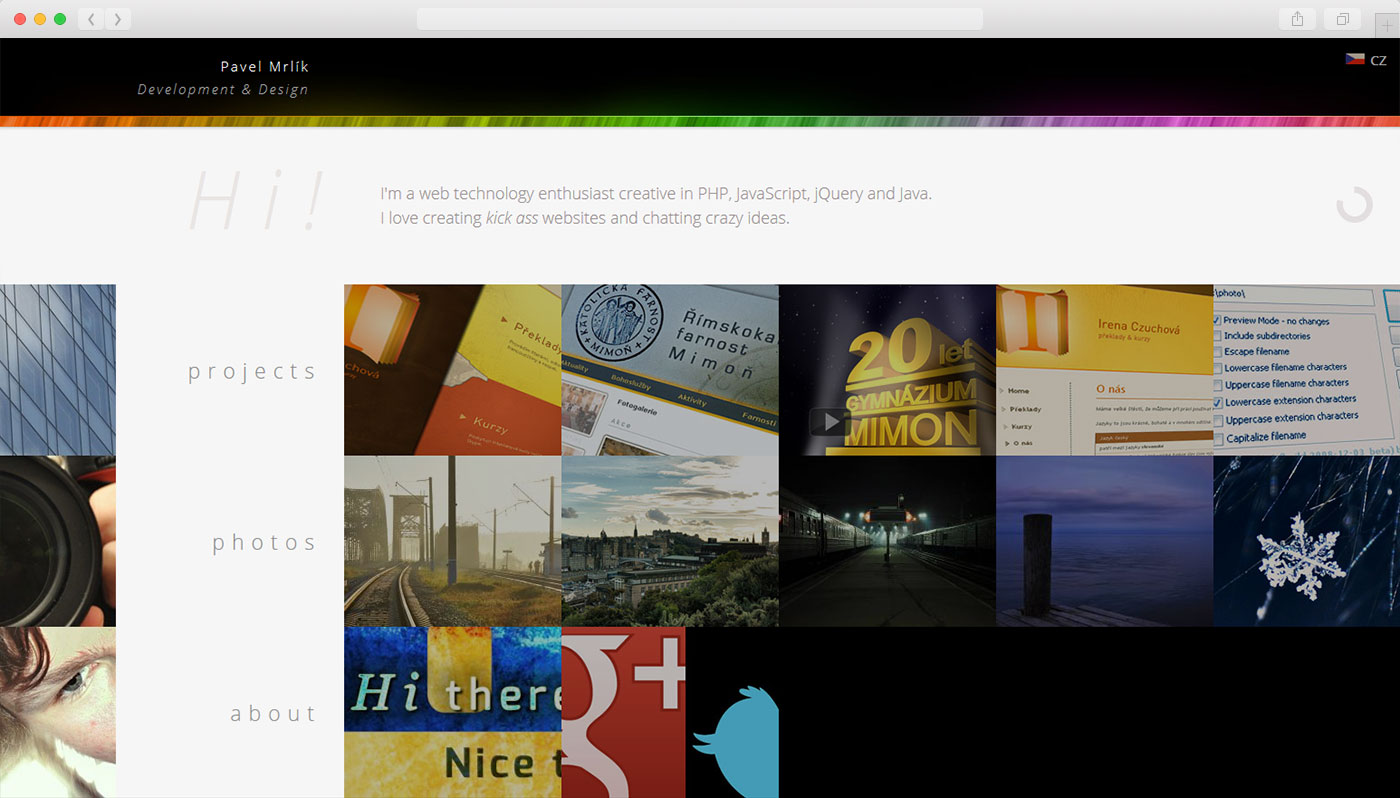Image resolution: width=1400 pixels, height=798 pixels.
Task: Switch language via CZ link
Action: (x=1378, y=61)
